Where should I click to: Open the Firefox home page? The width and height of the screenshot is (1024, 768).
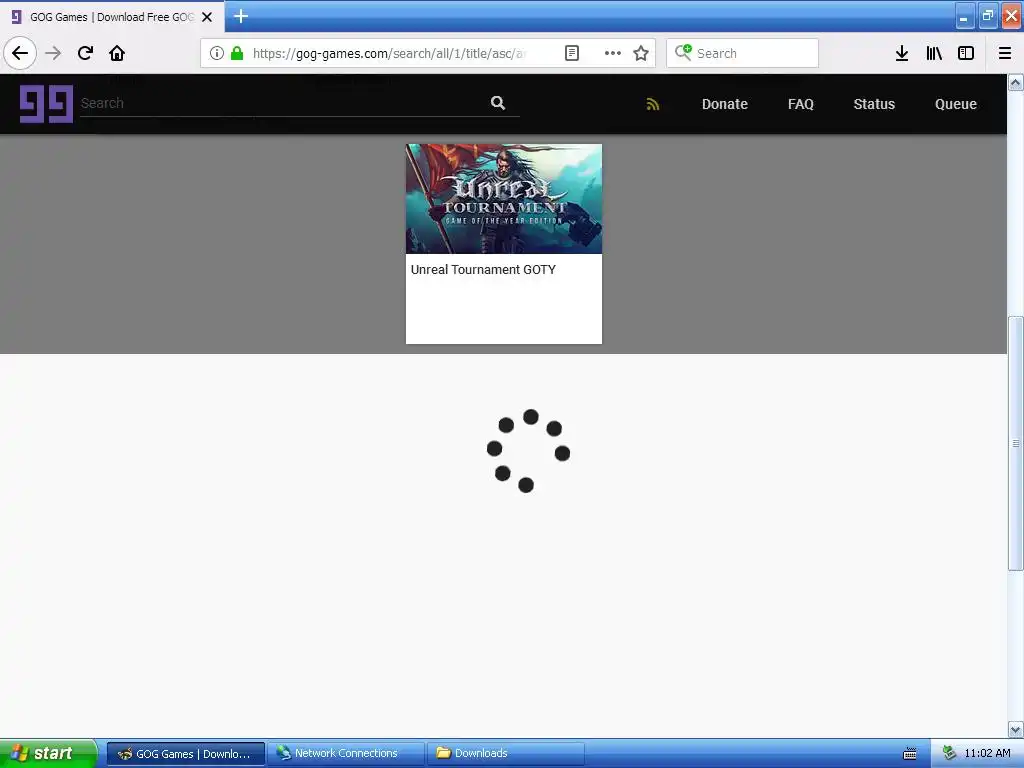117,53
